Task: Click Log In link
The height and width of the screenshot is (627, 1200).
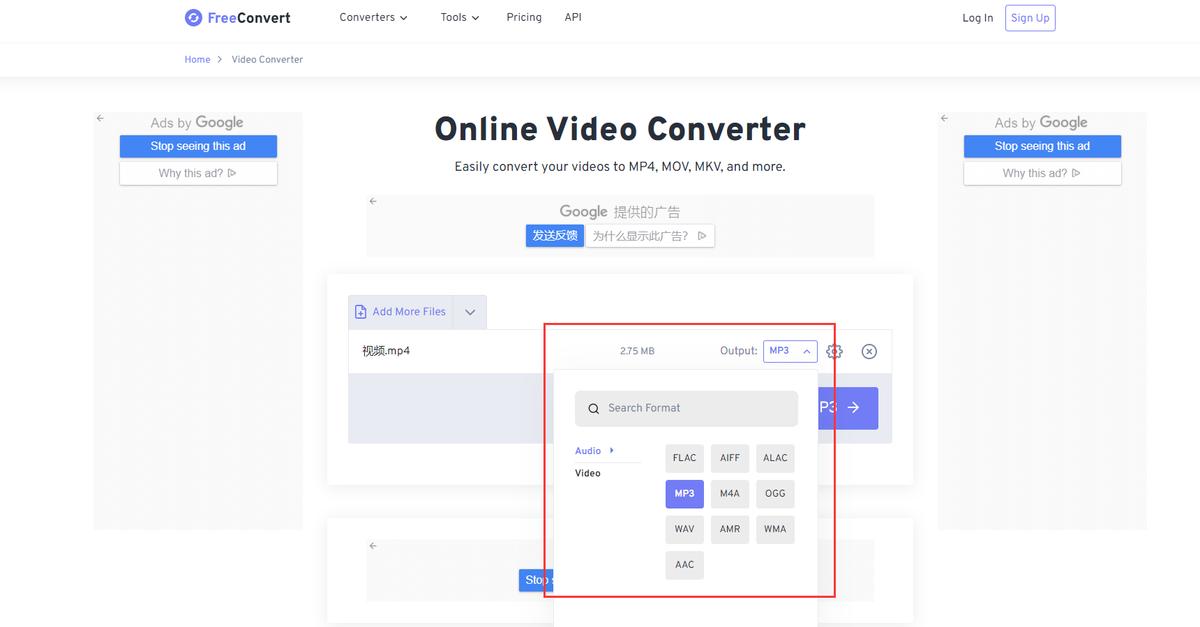Action: pos(978,18)
